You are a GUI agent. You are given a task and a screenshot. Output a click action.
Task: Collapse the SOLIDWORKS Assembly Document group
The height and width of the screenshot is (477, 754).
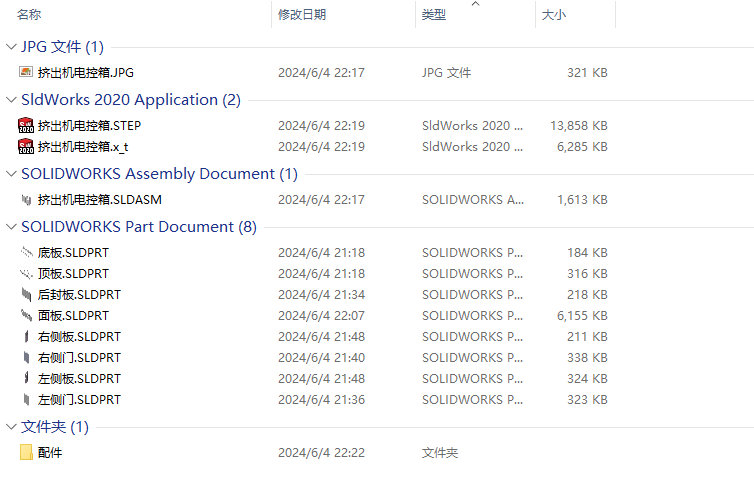11,174
